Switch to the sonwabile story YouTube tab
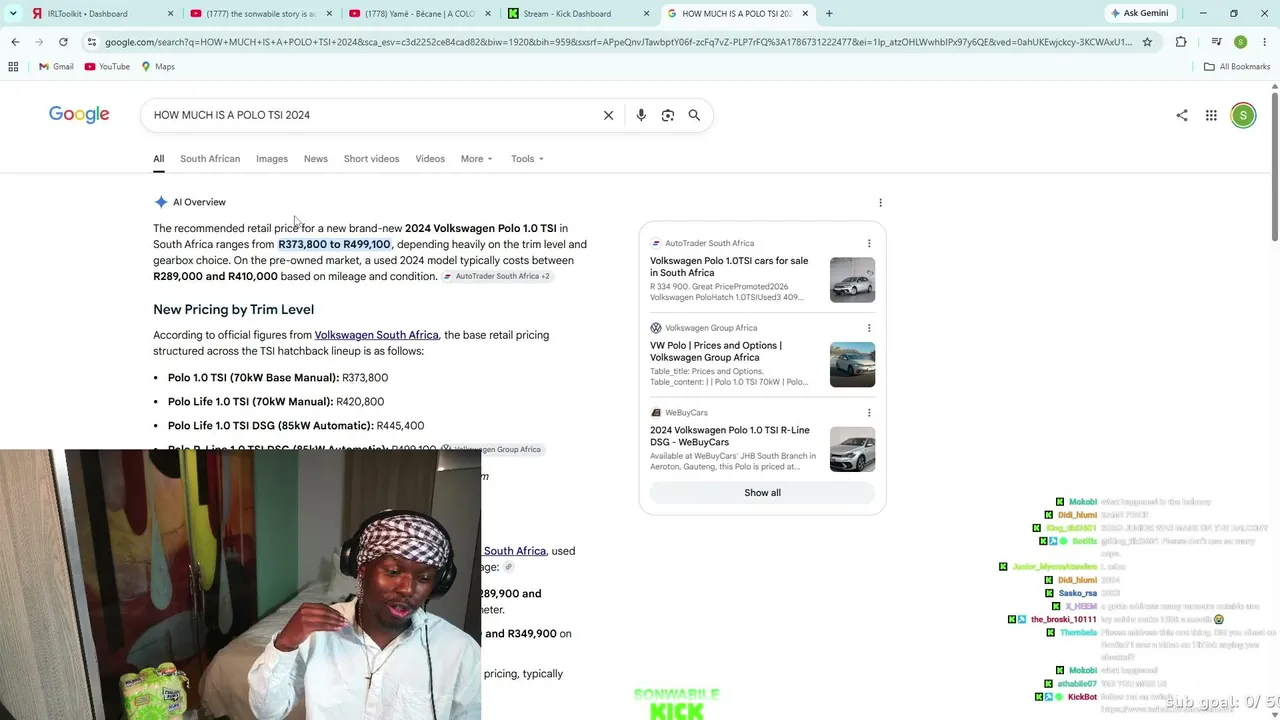 pos(260,14)
